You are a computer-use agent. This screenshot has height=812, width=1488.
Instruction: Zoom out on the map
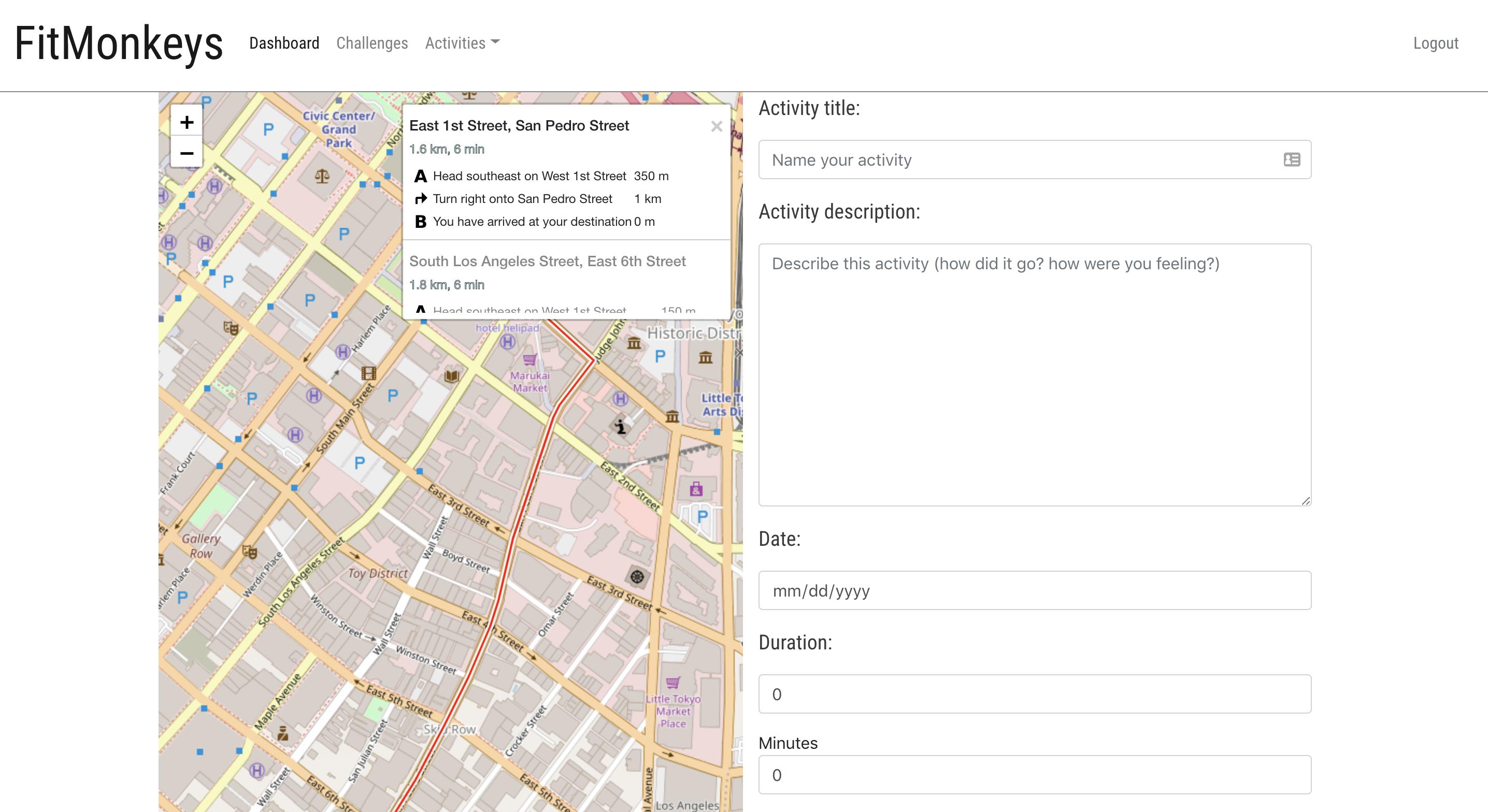pos(187,153)
